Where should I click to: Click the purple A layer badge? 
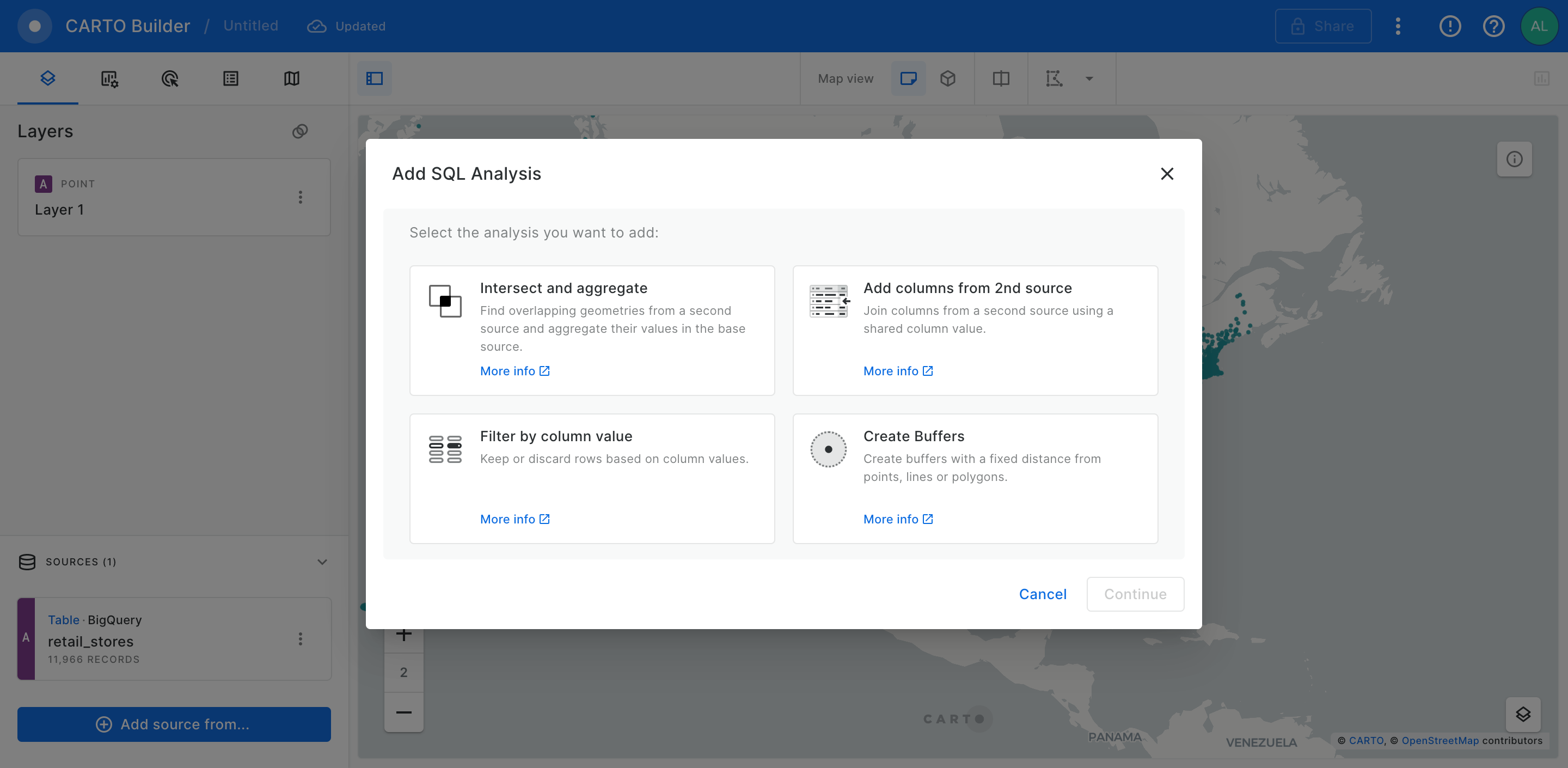[x=43, y=184]
